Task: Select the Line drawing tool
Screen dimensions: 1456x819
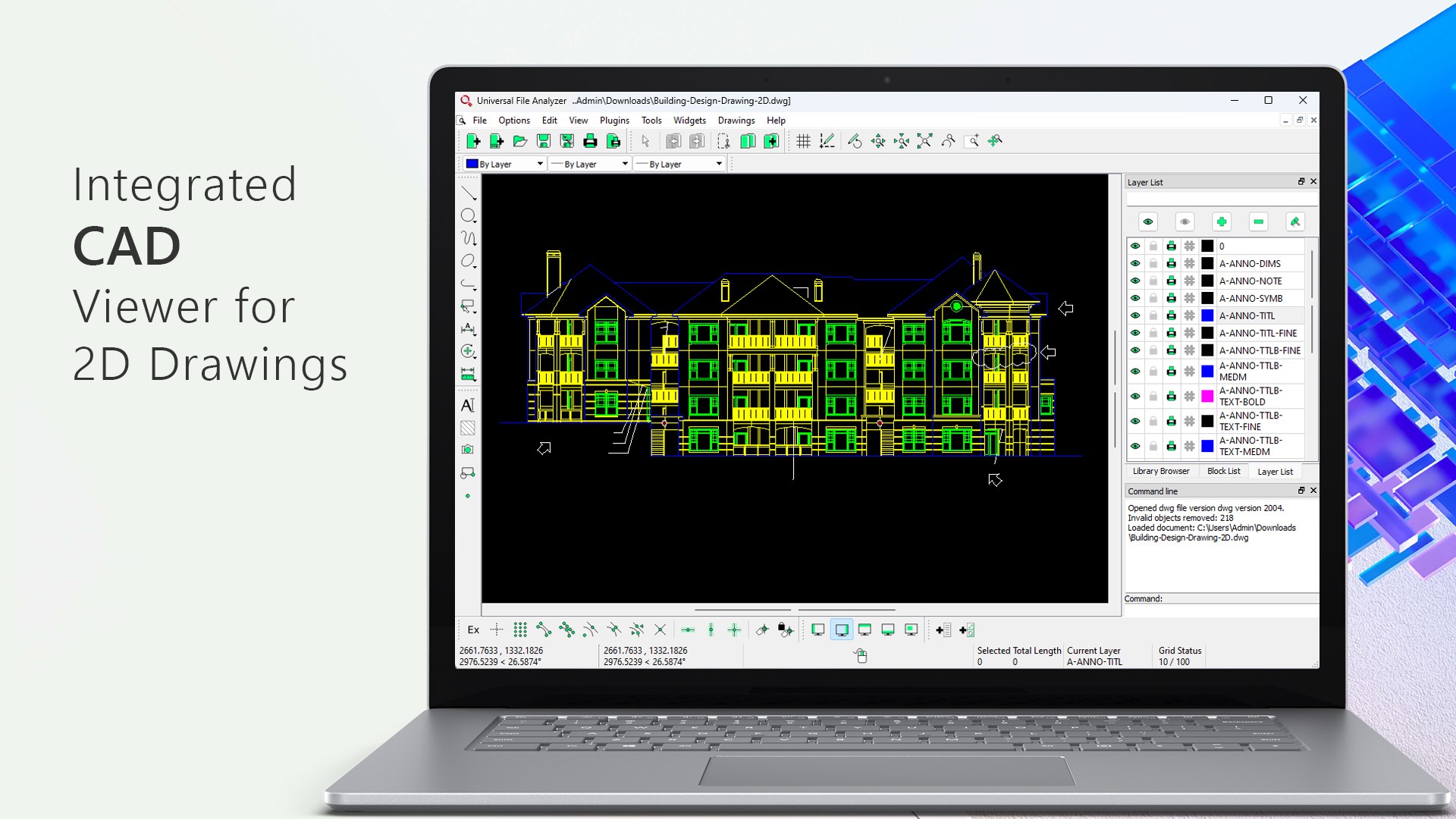Action: point(468,193)
